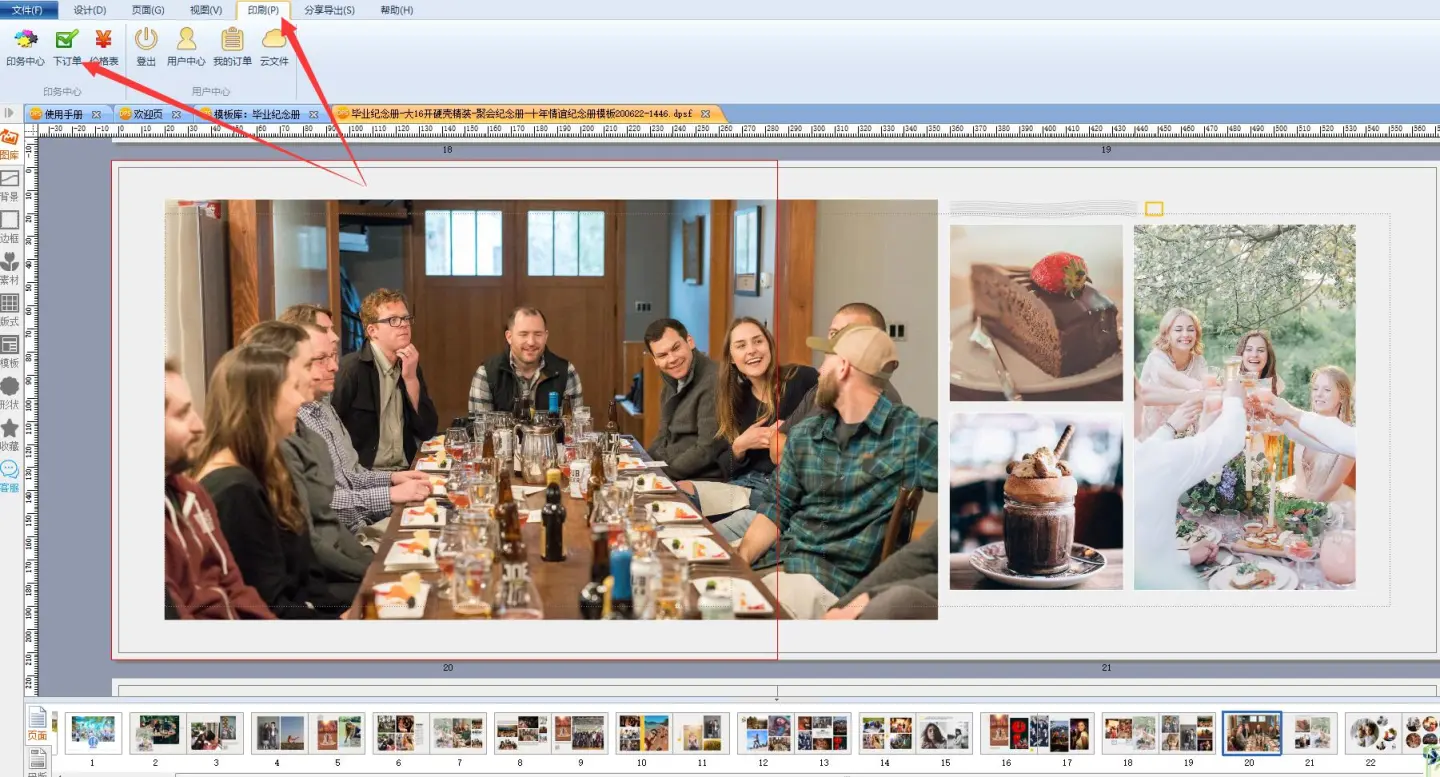Viewport: 1440px width, 777px height.
Task: Open the 模板 template panel
Action: click(x=9, y=352)
